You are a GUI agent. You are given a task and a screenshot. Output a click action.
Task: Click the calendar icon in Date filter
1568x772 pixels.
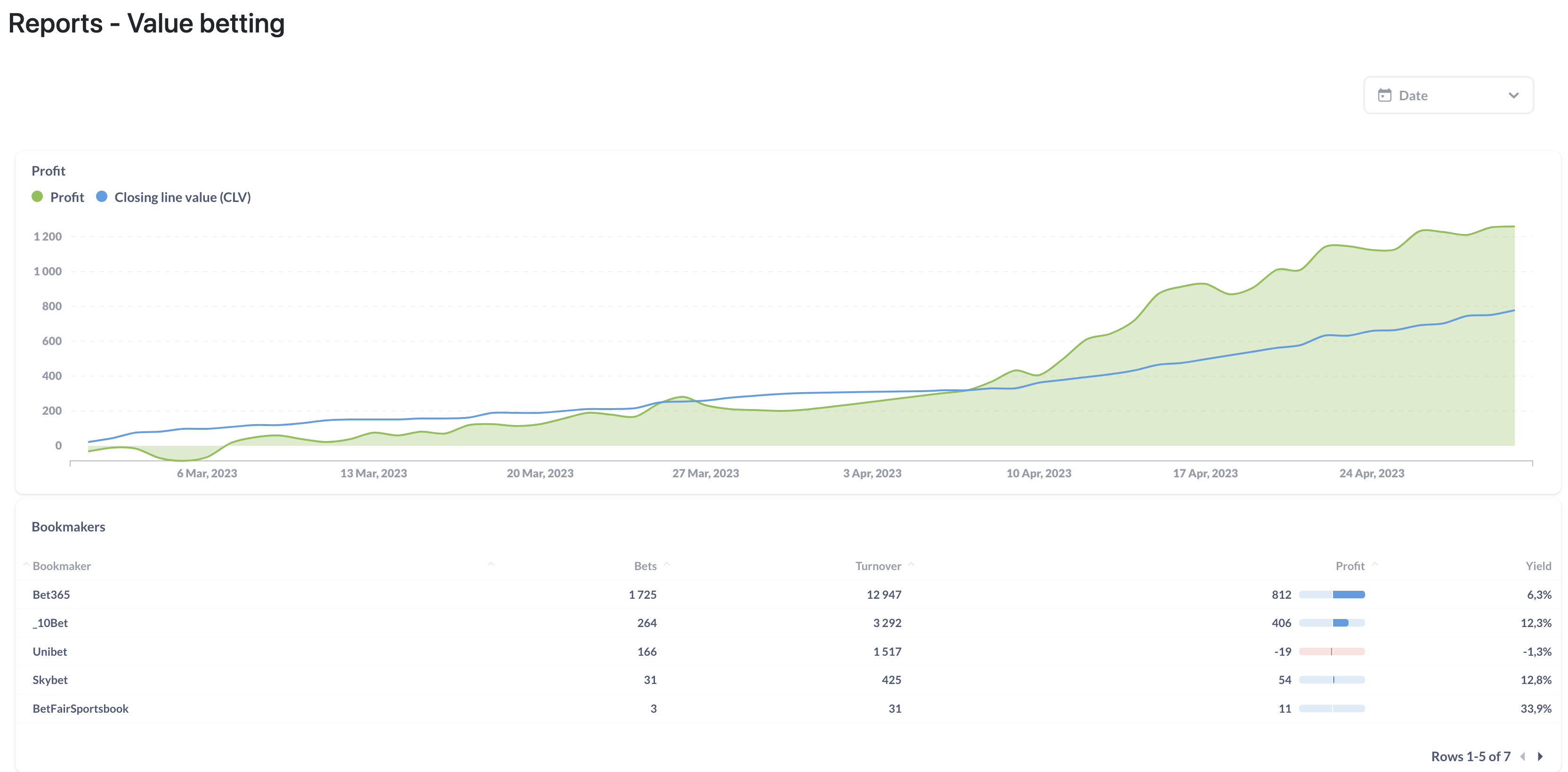1384,96
